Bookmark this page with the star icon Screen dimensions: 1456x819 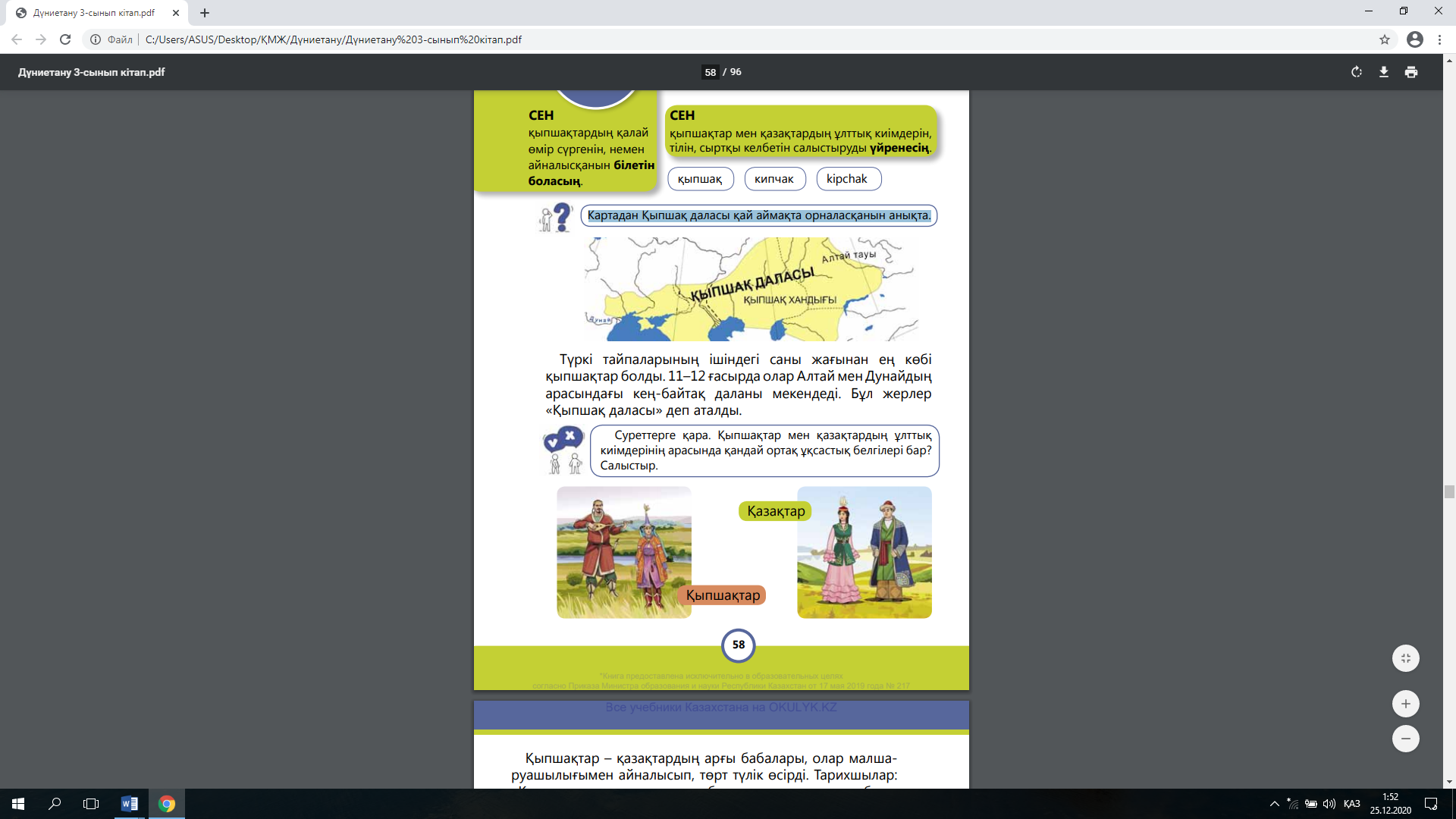[x=1385, y=39]
